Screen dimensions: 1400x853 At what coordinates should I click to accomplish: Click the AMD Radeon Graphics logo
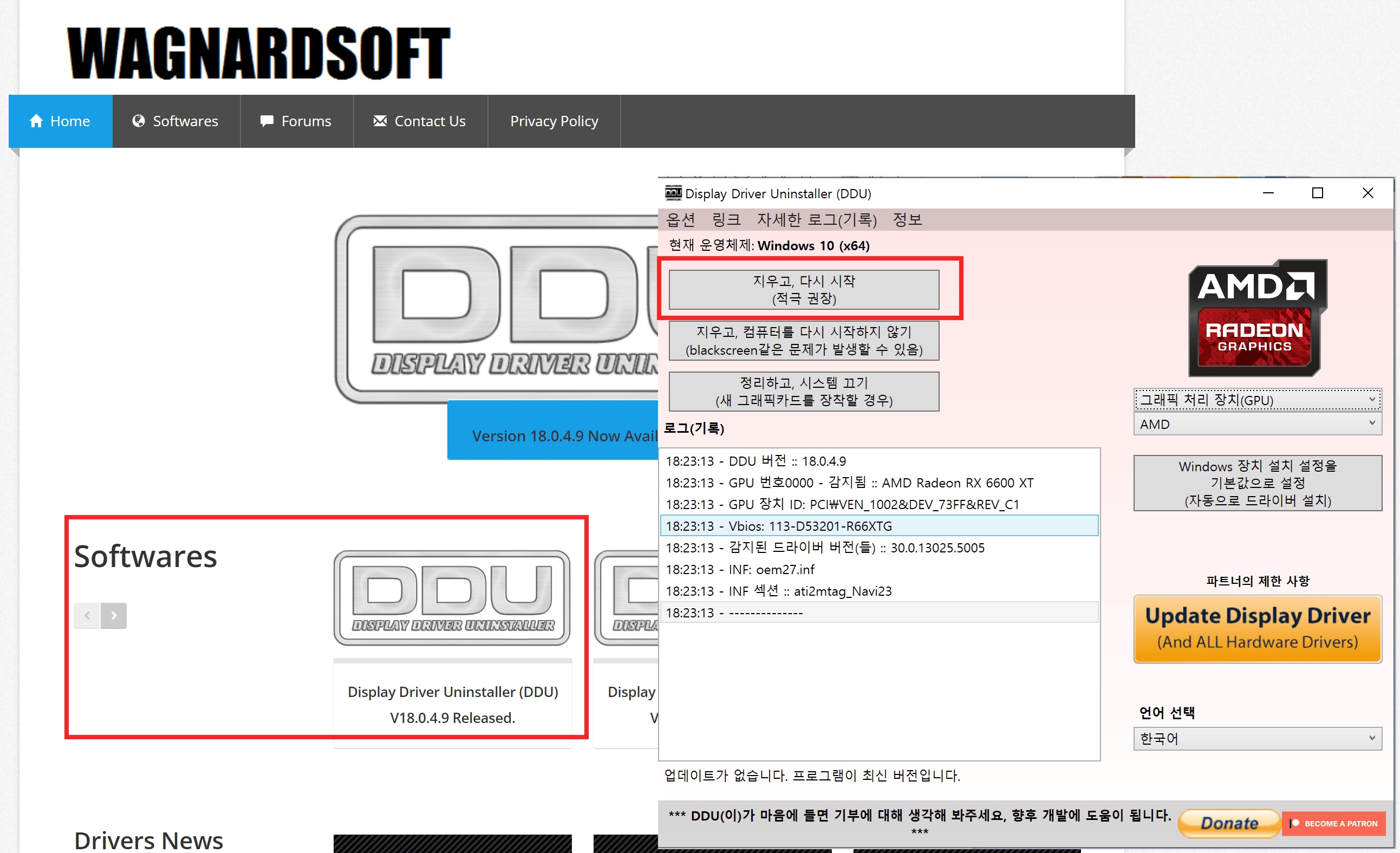(x=1257, y=318)
